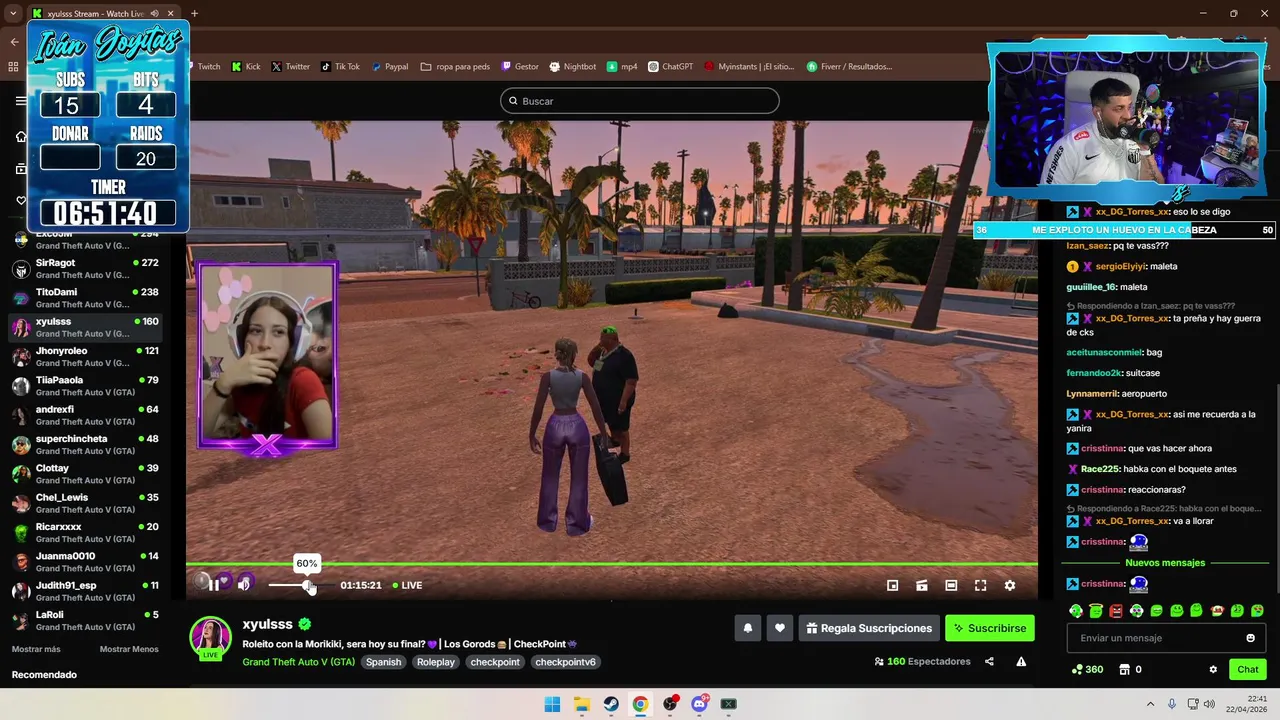The width and height of the screenshot is (1280, 720).
Task: Open Steam from the taskbar
Action: [x=610, y=704]
